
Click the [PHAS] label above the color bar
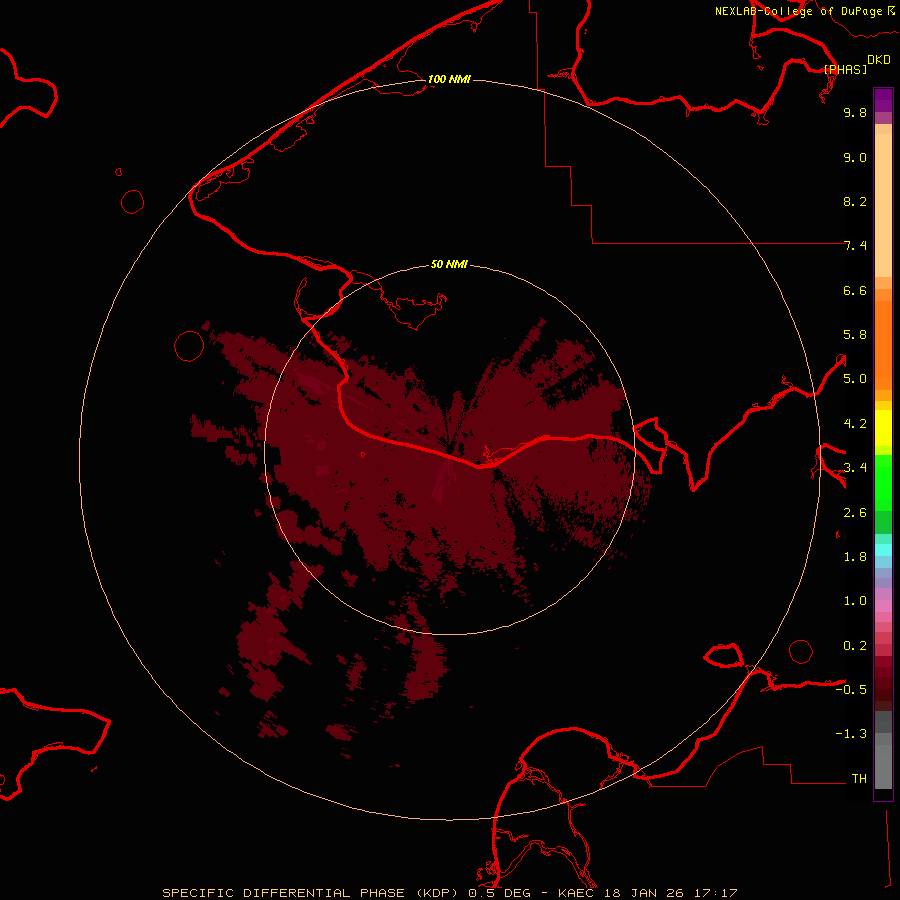point(845,69)
